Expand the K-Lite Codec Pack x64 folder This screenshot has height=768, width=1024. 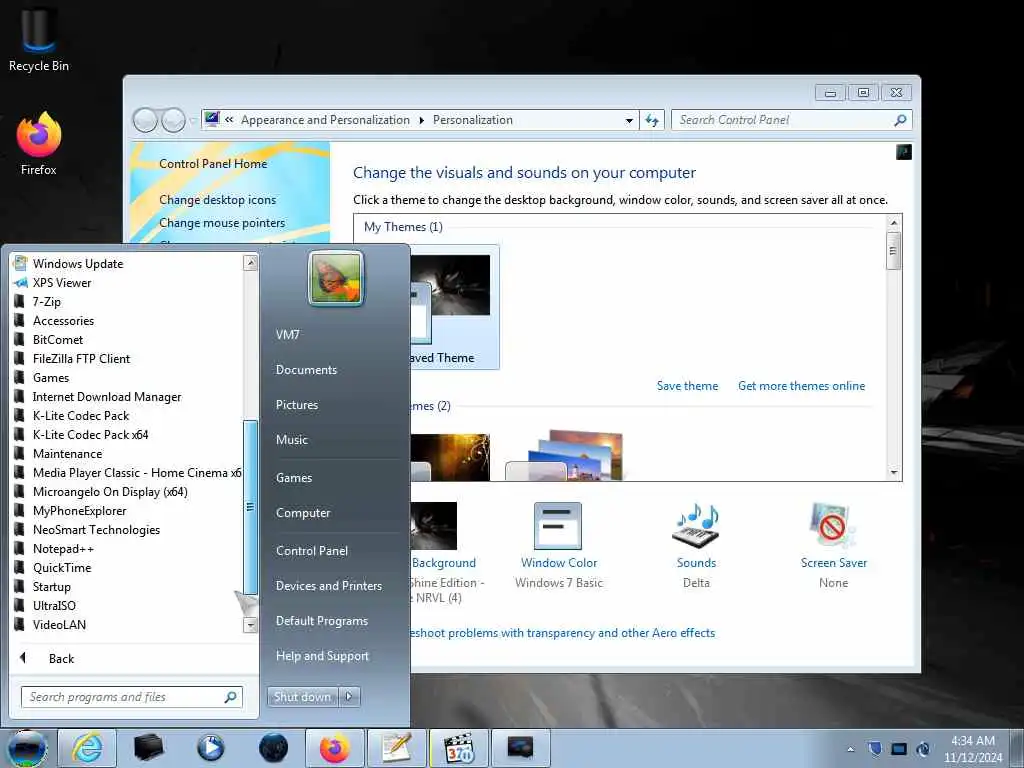point(91,434)
